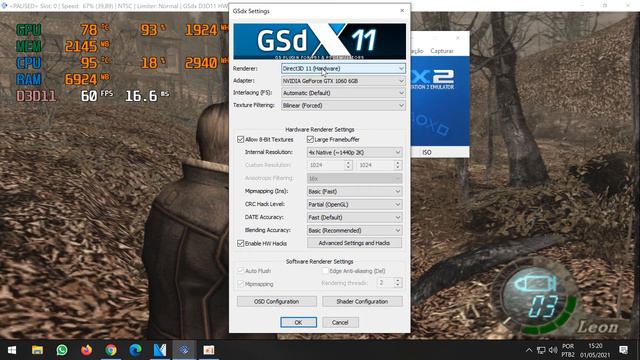Click the GSdx 11 logo banner

(320, 41)
